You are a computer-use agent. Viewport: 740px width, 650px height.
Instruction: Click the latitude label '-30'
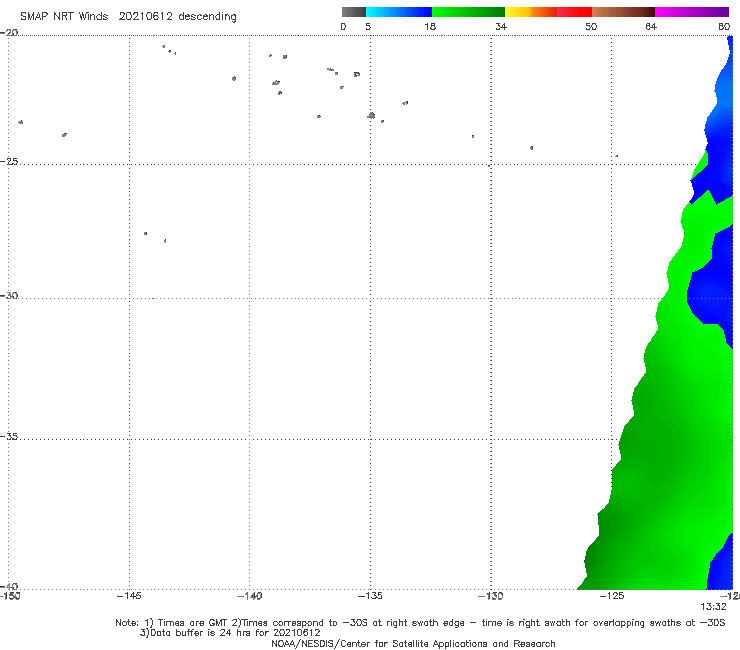coord(9,295)
